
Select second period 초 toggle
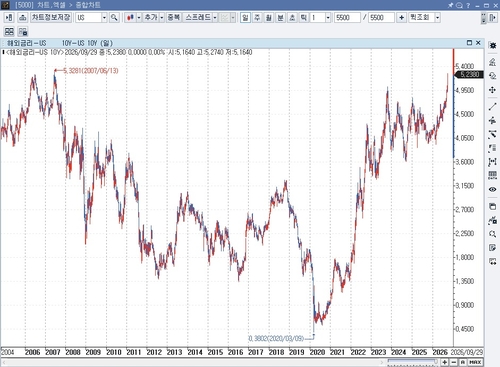pos(292,17)
